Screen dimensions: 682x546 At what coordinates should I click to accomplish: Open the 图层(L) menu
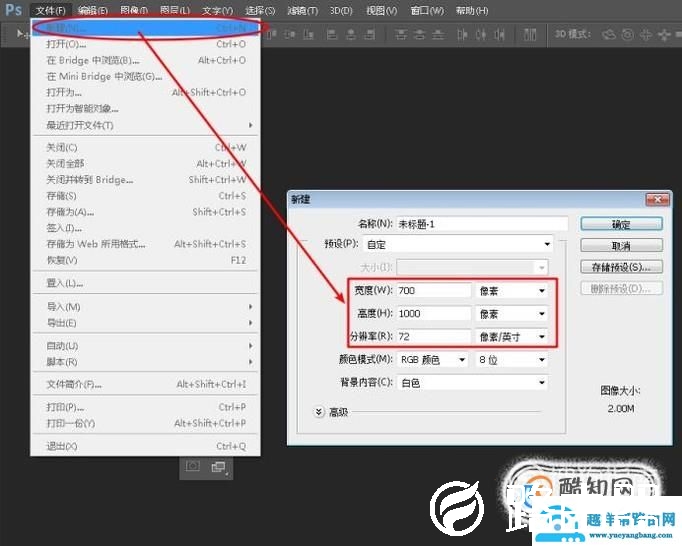(x=175, y=10)
